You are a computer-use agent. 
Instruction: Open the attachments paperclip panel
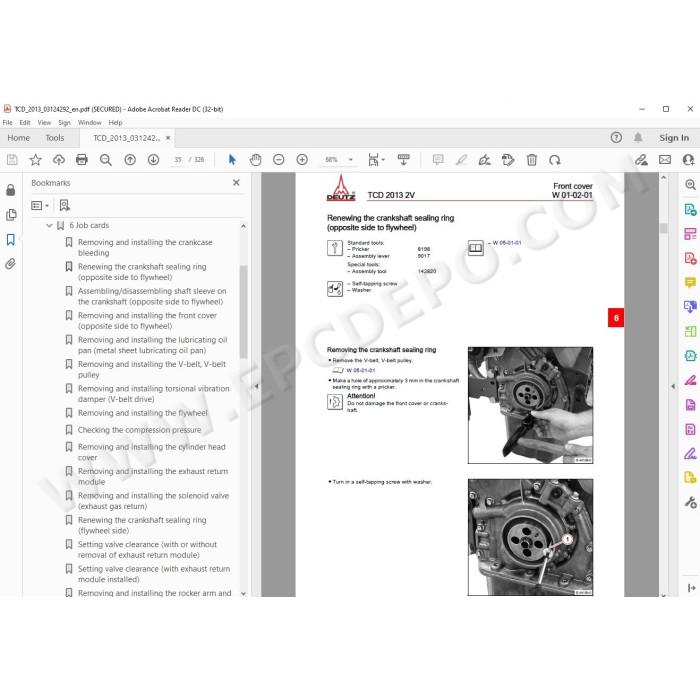(11, 264)
